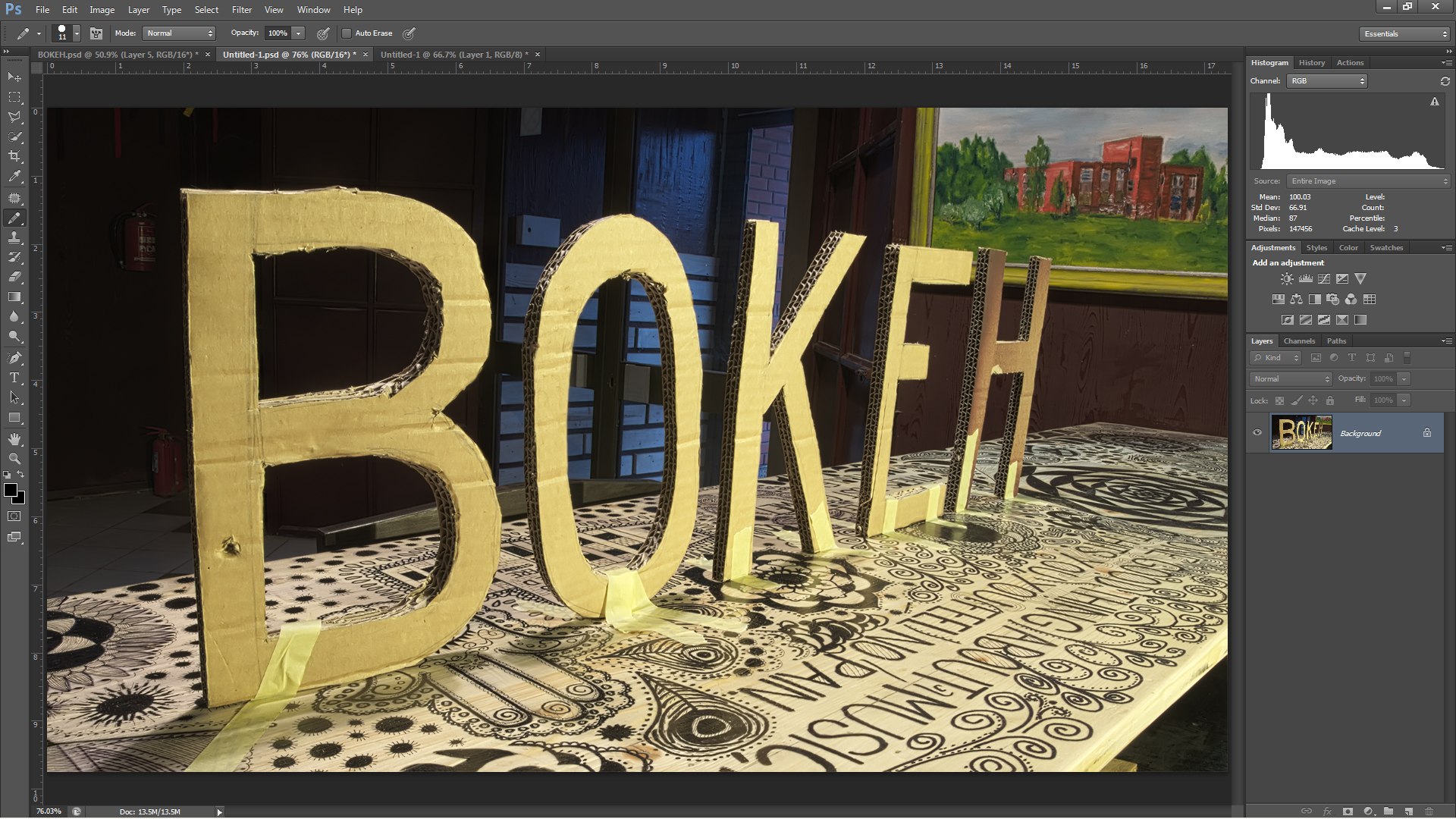Open the histogram Channel RGB dropdown

coord(1327,81)
